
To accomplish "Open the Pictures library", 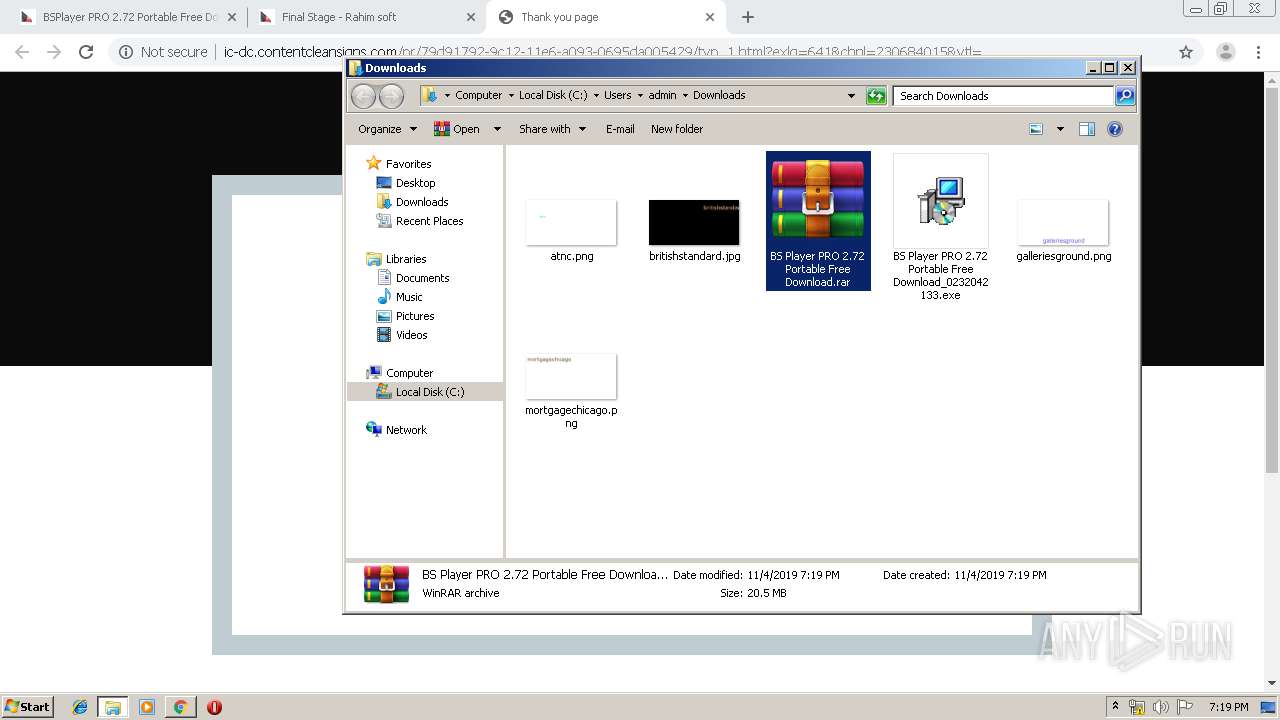I will tap(414, 316).
